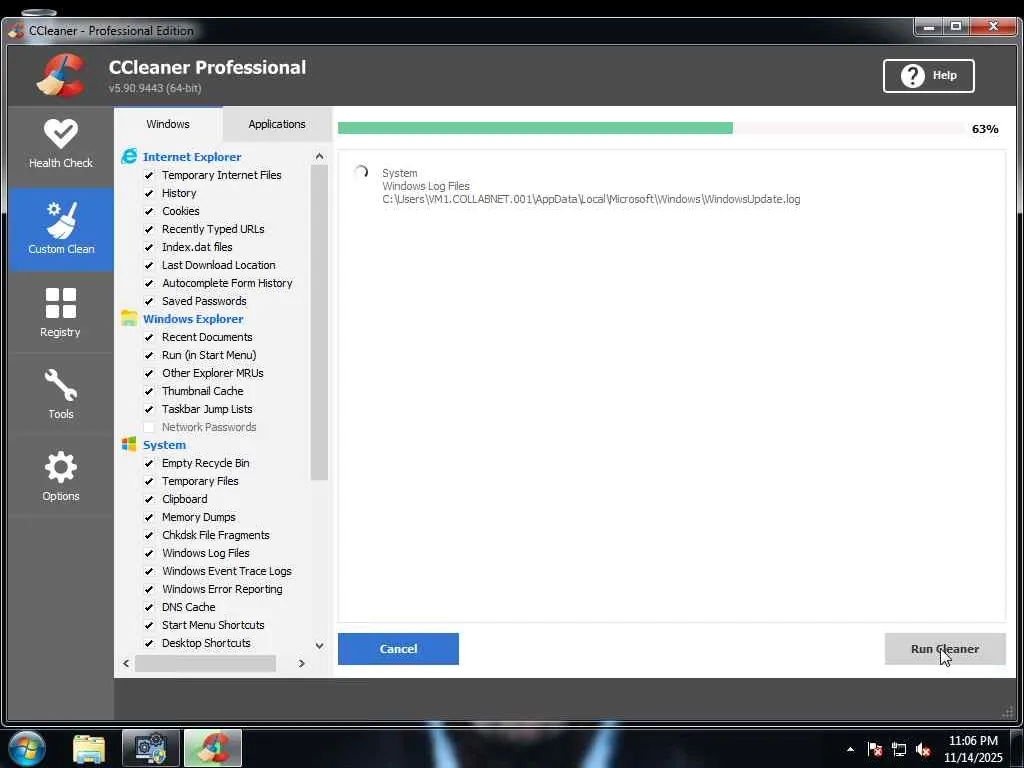1024x768 pixels.
Task: Click the Desktop Shortcuts label
Action: pyautogui.click(x=206, y=643)
